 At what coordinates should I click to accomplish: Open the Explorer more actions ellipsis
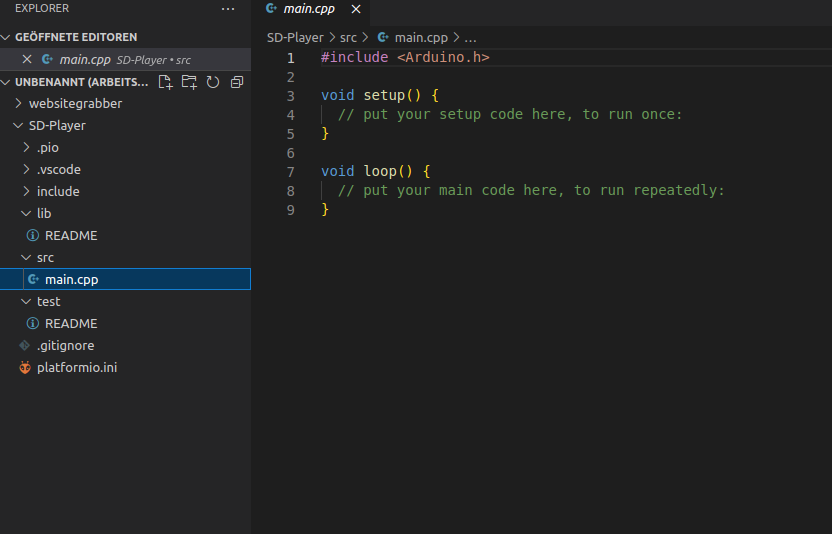pyautogui.click(x=228, y=9)
